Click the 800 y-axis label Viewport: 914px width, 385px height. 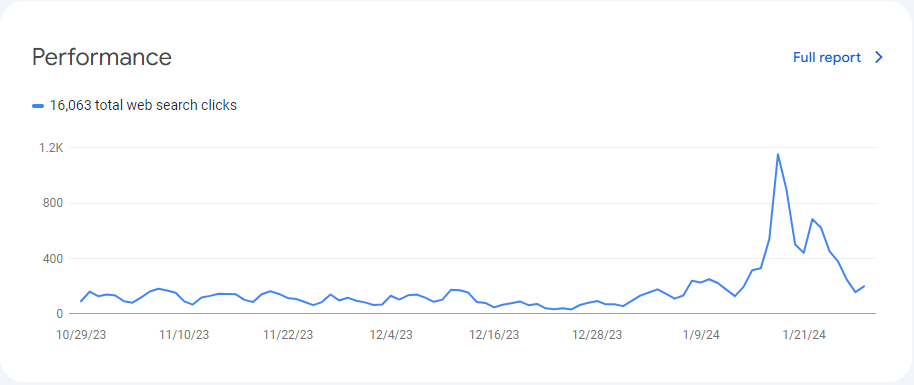tap(54, 204)
